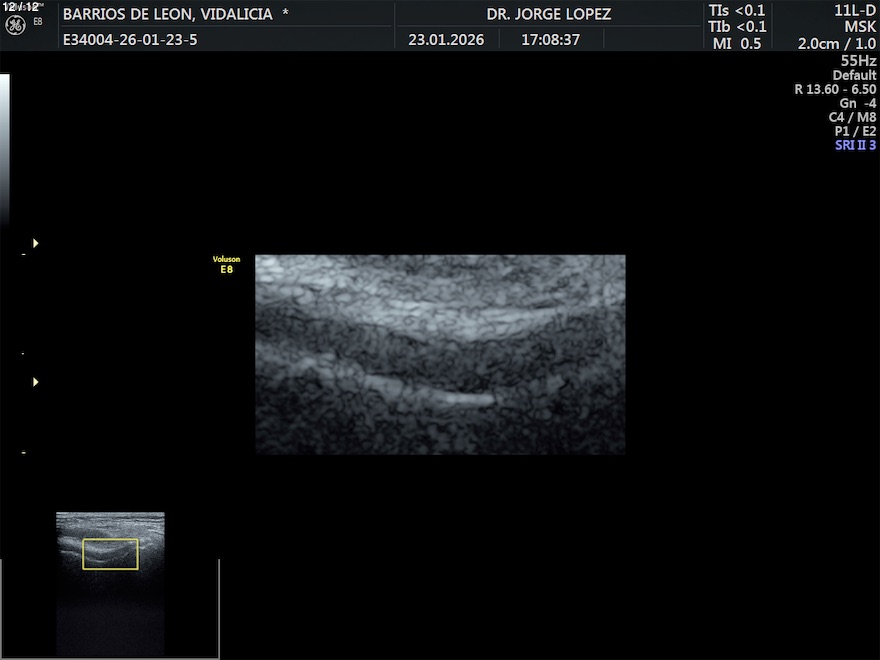The image size is (880, 660).
Task: Click the upper yellow focus marker arrow
Action: point(36,243)
